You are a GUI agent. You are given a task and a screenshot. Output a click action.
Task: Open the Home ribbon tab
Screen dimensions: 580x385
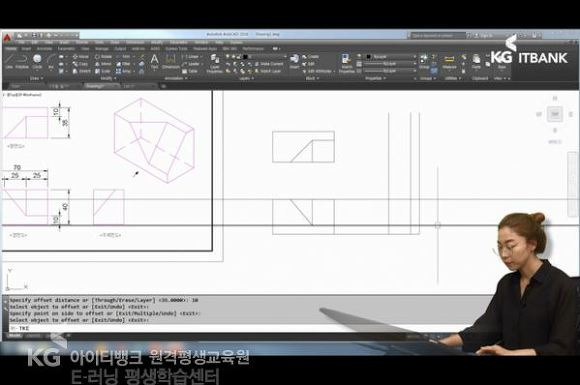coord(10,48)
